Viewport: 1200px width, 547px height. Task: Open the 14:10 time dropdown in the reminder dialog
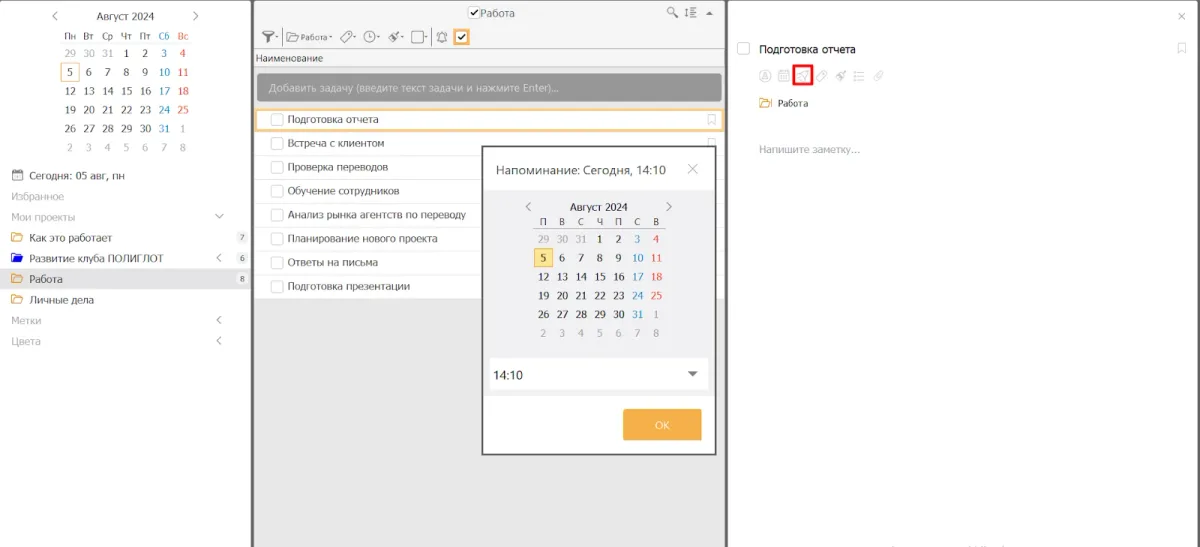[x=692, y=375]
